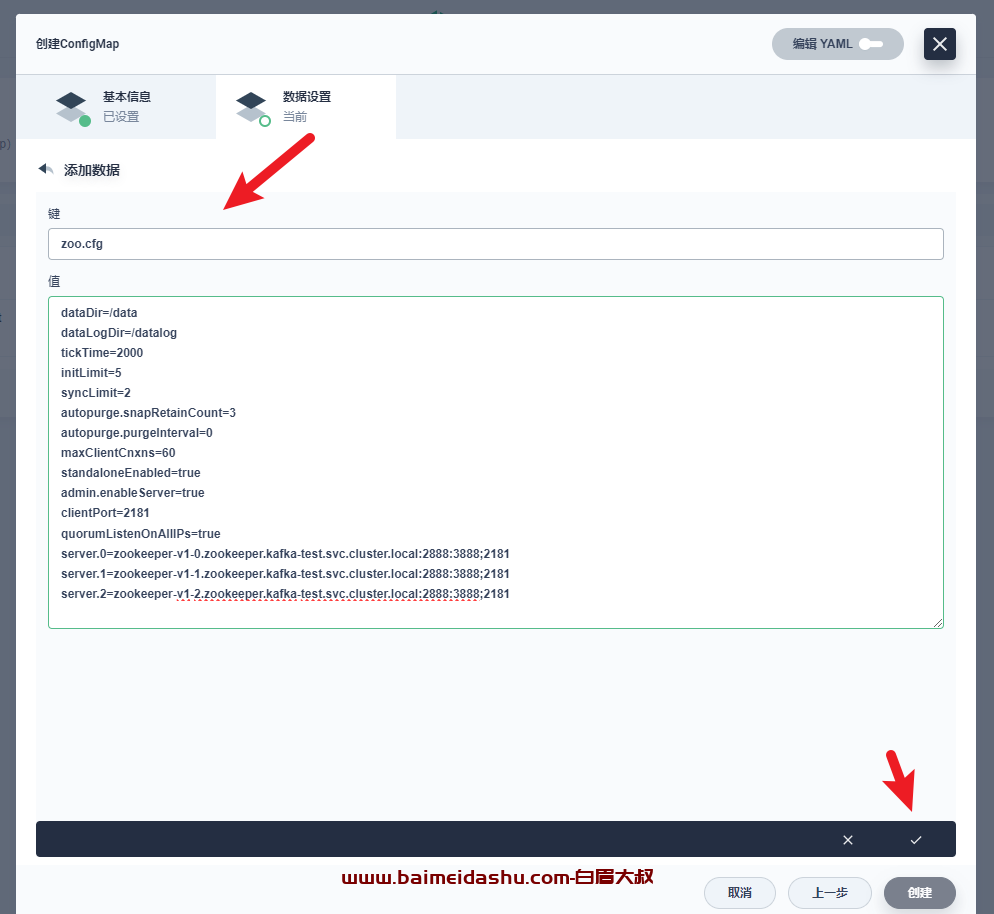
Task: Click the autopurge.snapRetainCount=3 line
Action: [148, 413]
